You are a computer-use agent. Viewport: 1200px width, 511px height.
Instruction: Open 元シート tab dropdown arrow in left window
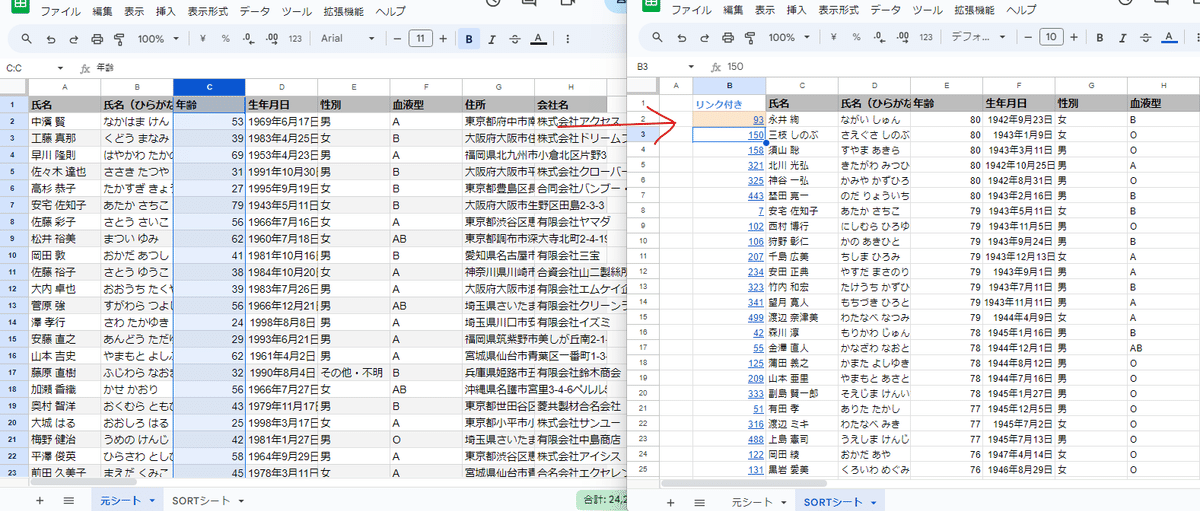tap(151, 500)
